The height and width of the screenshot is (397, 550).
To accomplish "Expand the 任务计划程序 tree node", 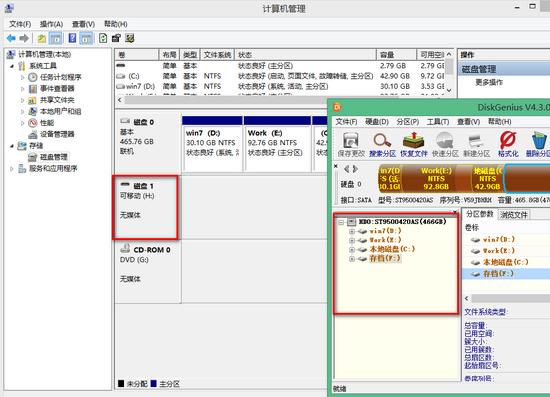I will 22,77.
